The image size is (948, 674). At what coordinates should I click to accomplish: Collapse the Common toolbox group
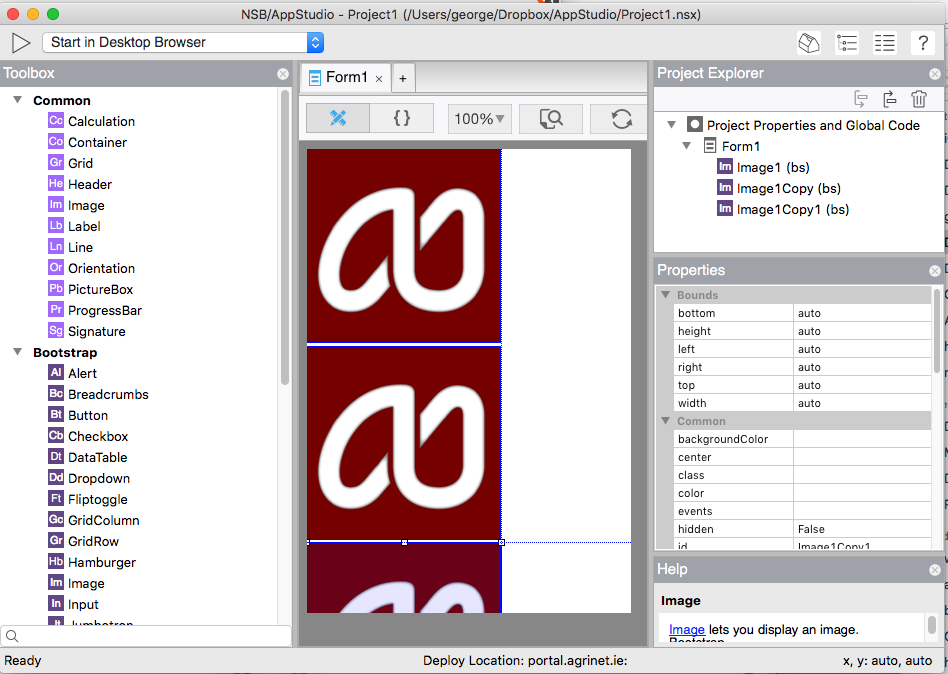[18, 100]
